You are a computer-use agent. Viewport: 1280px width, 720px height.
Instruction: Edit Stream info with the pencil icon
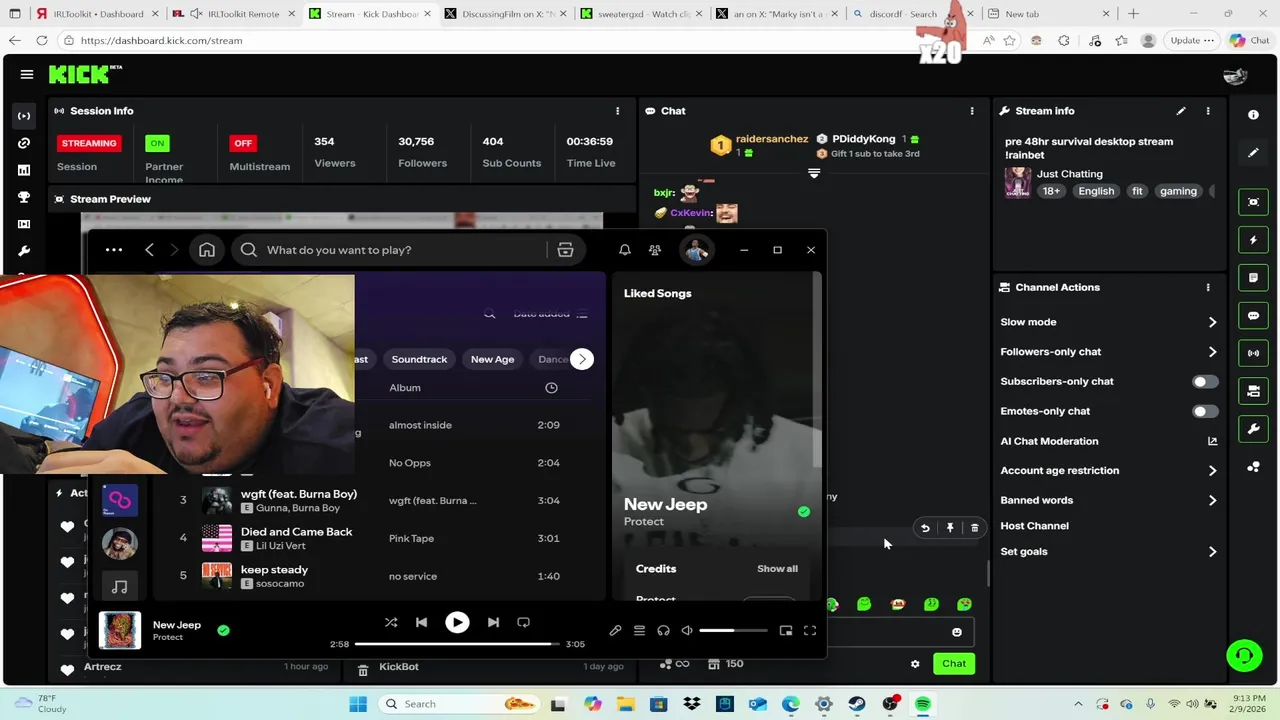click(1181, 111)
